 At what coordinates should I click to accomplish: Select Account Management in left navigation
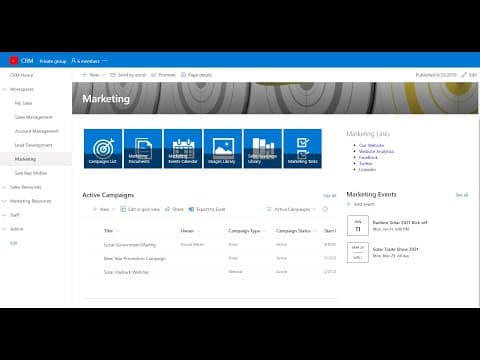click(37, 131)
